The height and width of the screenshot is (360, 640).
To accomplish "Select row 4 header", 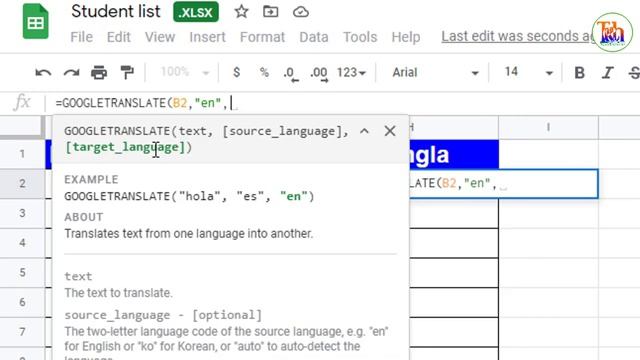I will [22, 243].
